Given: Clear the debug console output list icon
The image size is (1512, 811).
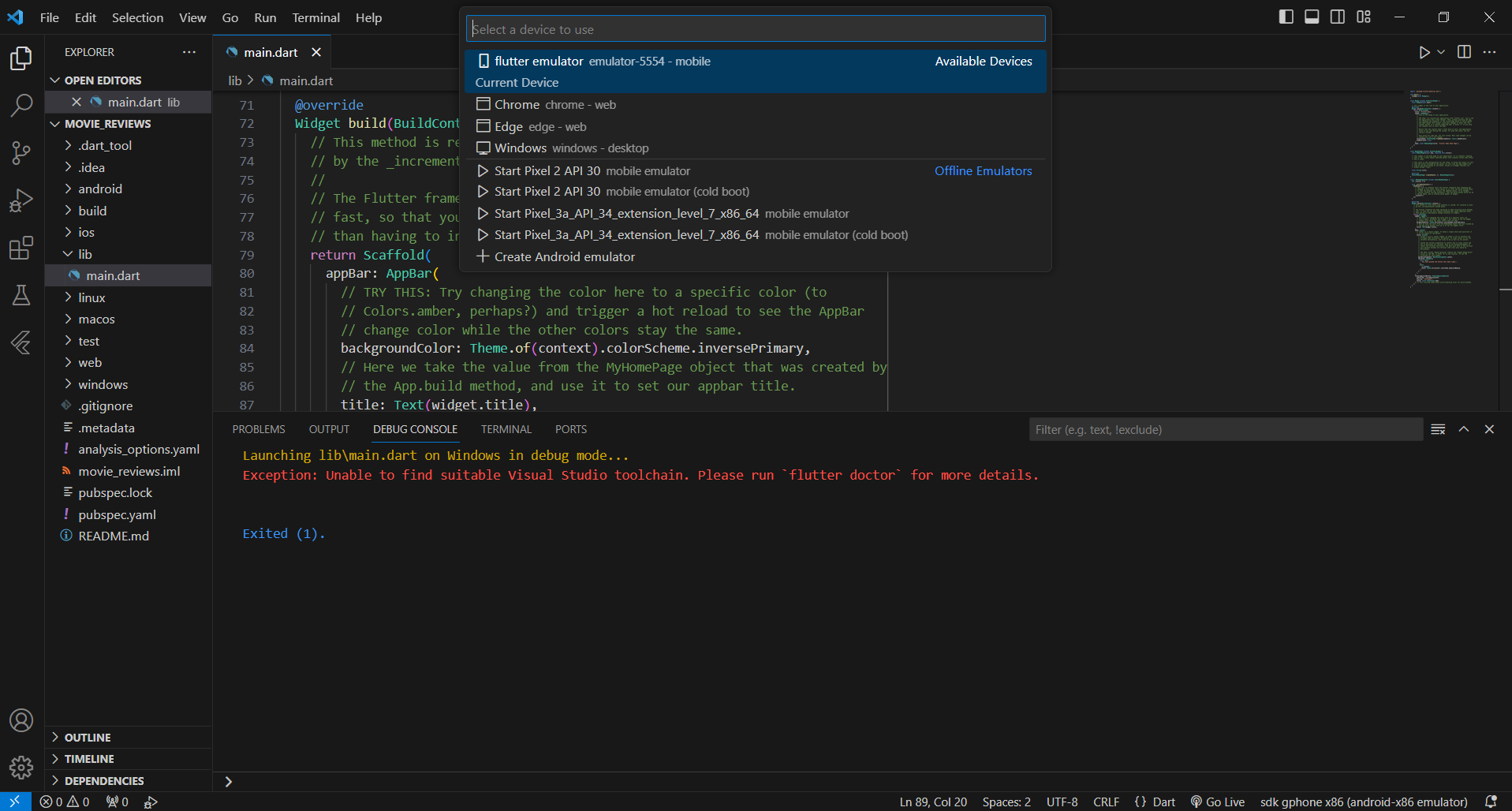Looking at the screenshot, I should tap(1438, 429).
